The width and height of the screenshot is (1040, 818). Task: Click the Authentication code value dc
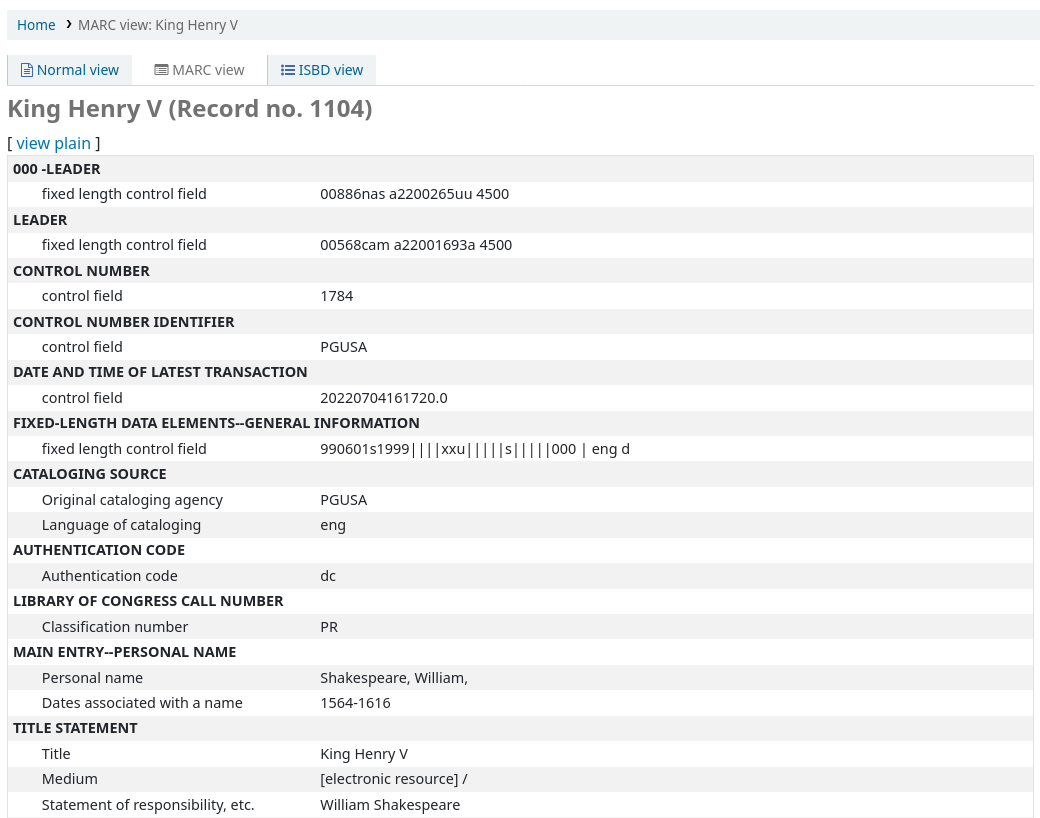coord(328,576)
